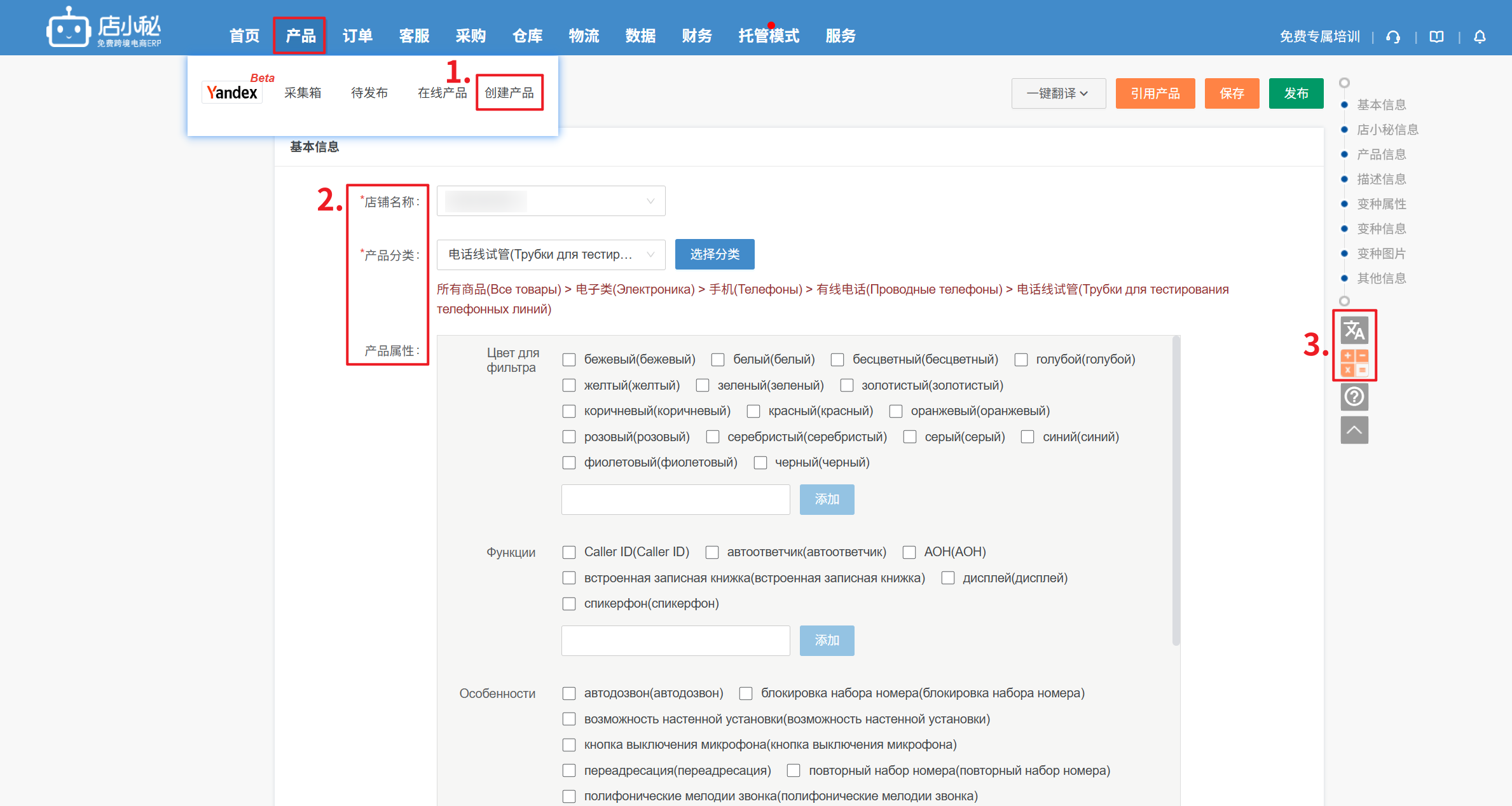Expand the 店铺名称 store dropdown
Screen dimensions: 1512x806
pos(551,201)
